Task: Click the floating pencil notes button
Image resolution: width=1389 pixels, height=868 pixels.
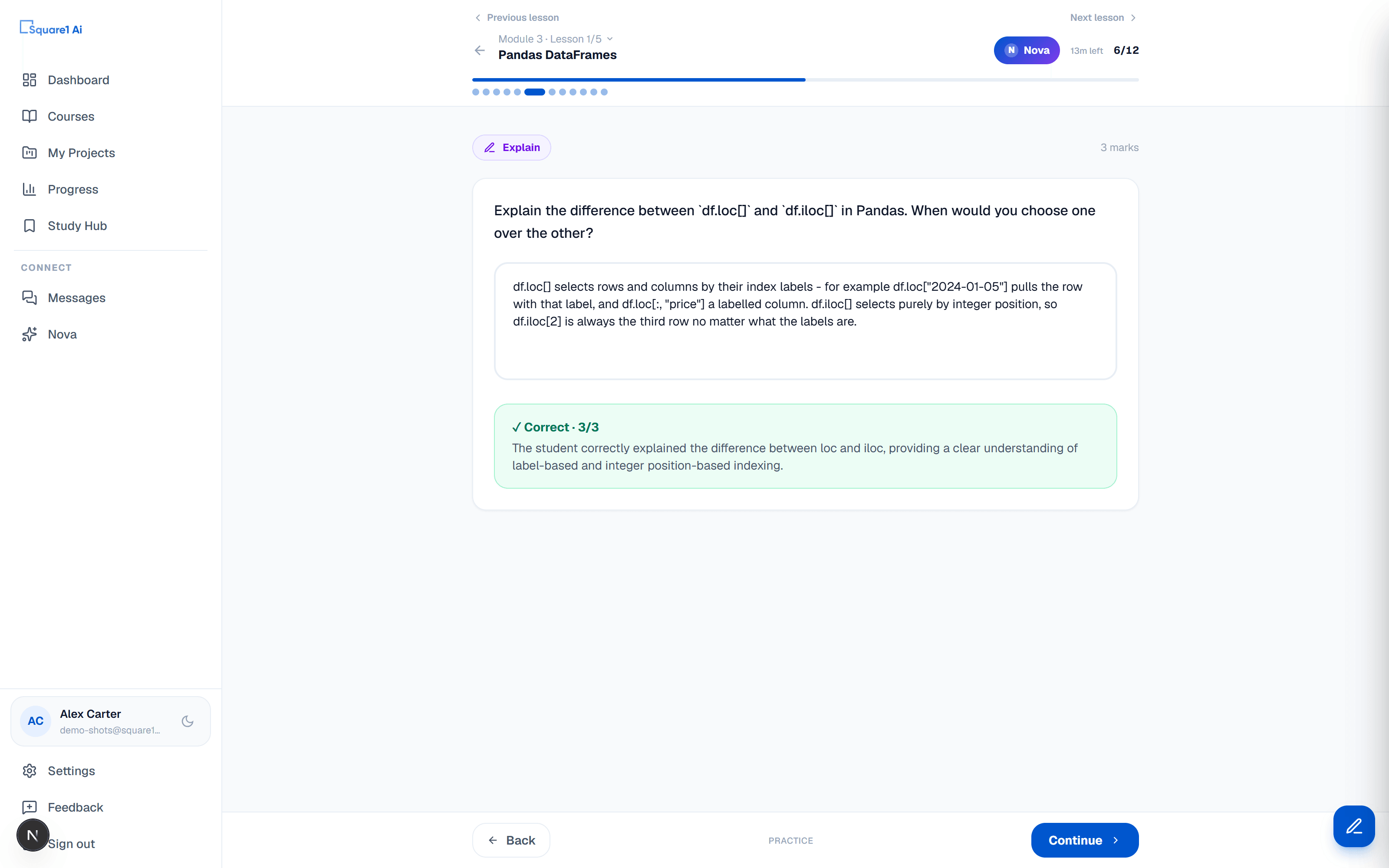Action: (1353, 826)
